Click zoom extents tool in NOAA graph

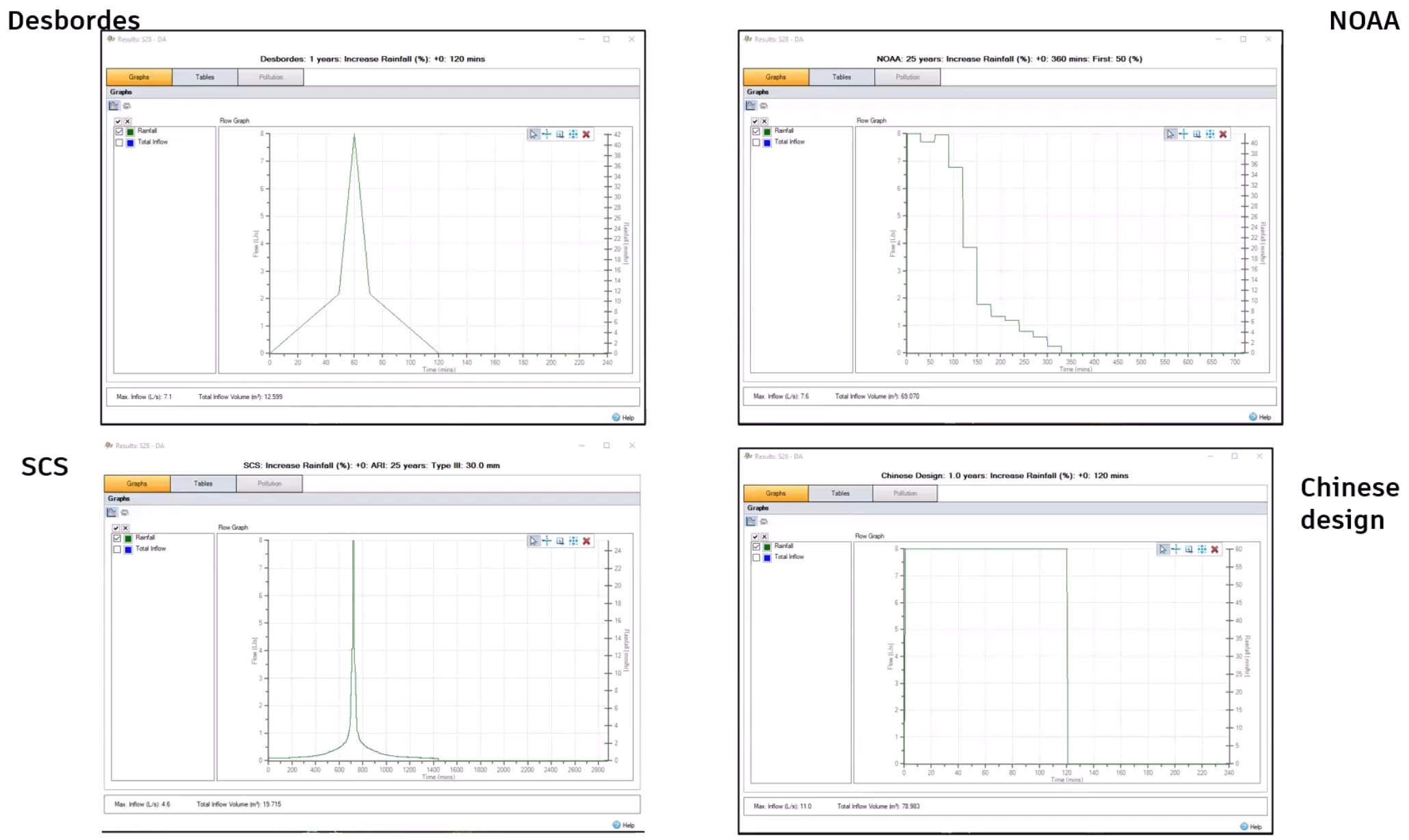(1210, 134)
